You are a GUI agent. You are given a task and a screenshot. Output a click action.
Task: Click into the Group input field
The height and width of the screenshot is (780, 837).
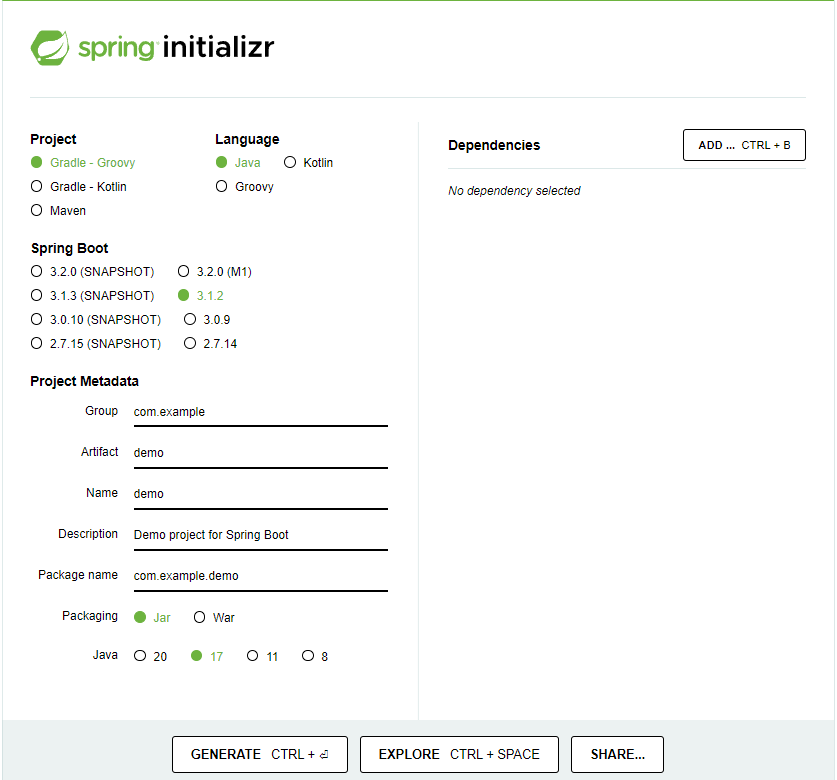tap(260, 412)
